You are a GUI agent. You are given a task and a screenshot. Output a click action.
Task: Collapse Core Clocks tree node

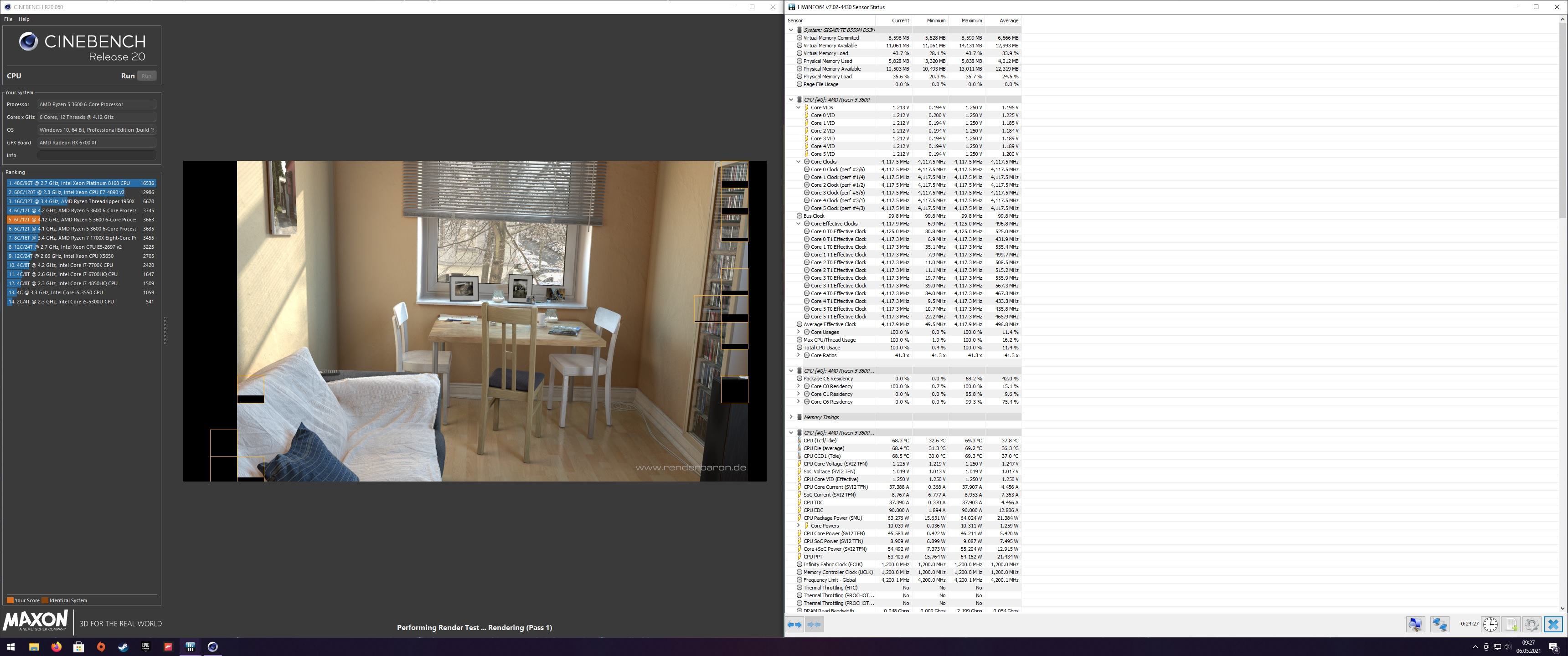click(x=798, y=161)
